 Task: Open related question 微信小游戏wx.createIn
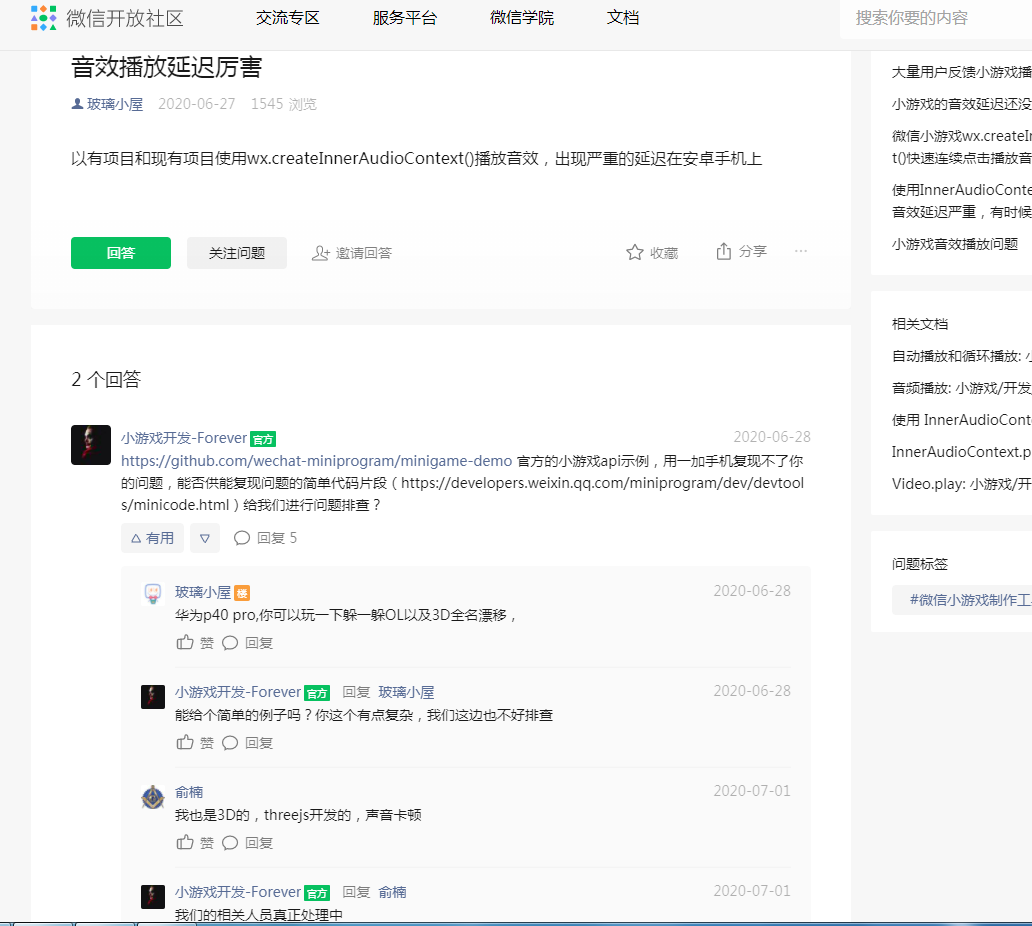pos(961,147)
